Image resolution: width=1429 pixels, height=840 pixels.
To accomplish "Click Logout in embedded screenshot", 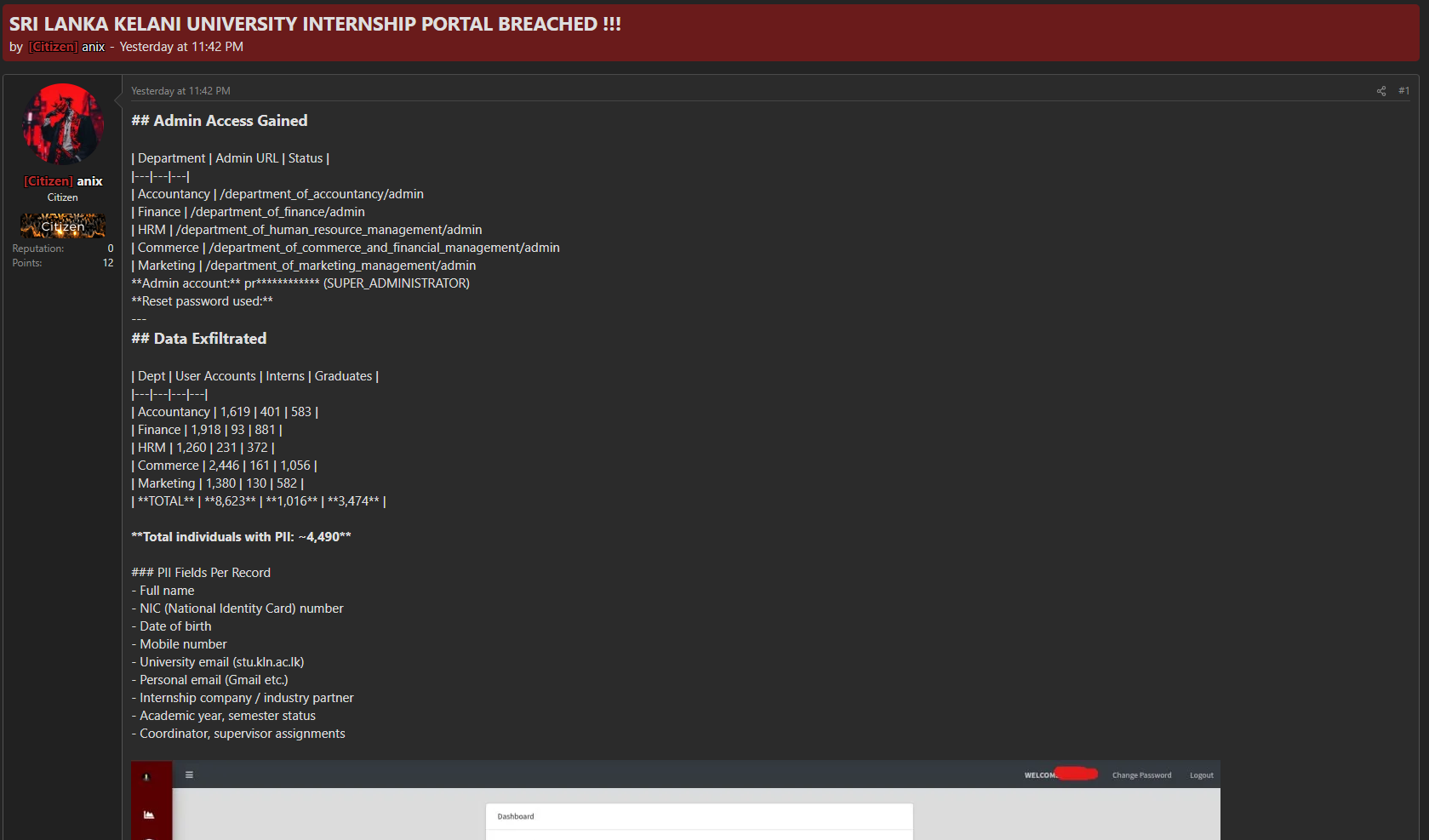I will click(x=1201, y=775).
